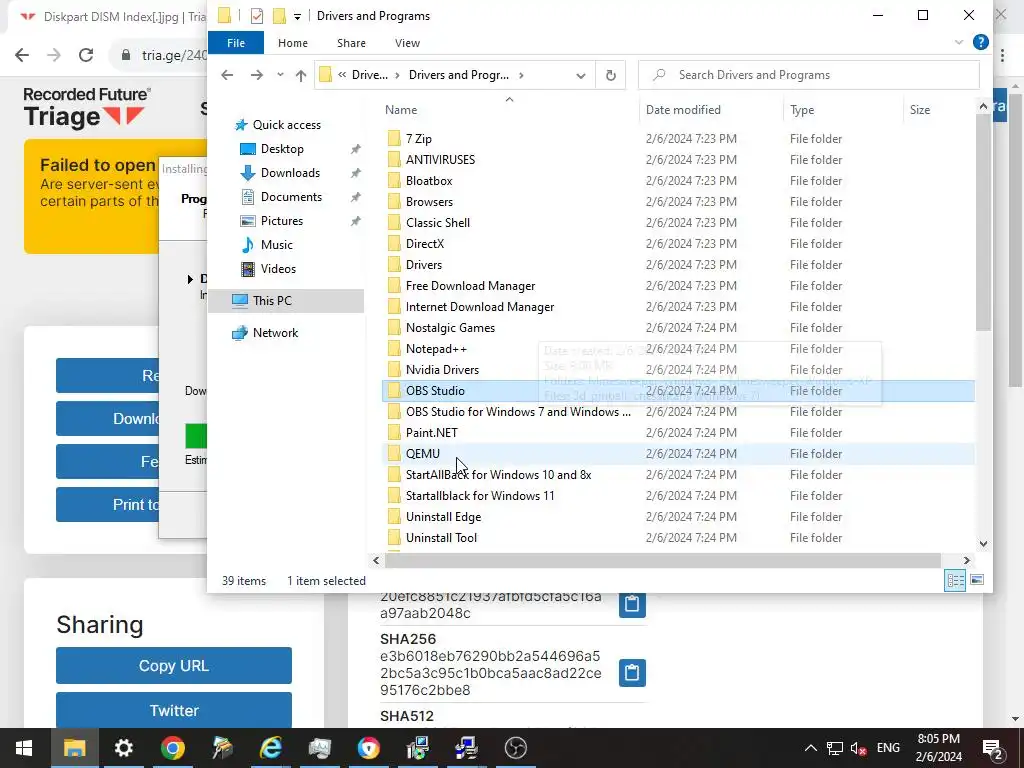
Task: Click Chrome's back arrow
Action: (x=22, y=55)
